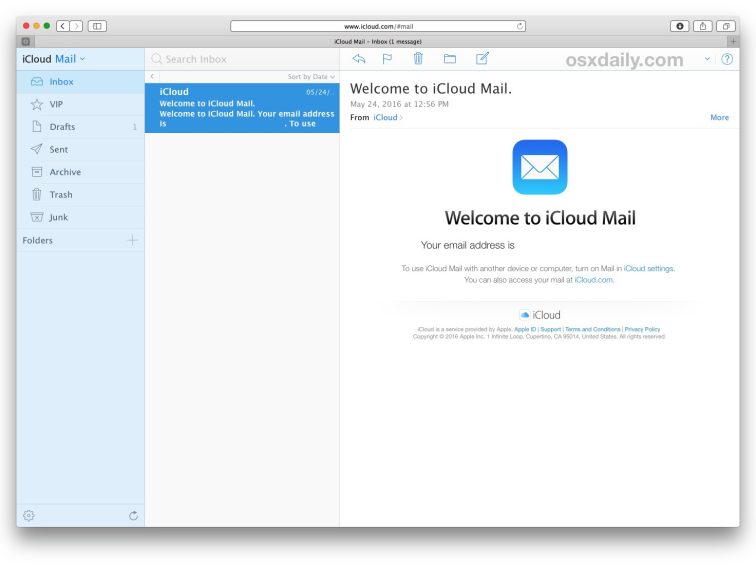Image resolution: width=756 pixels, height=568 pixels.
Task: Collapse the mailbox sidebar arrow
Action: pyautogui.click(x=152, y=77)
